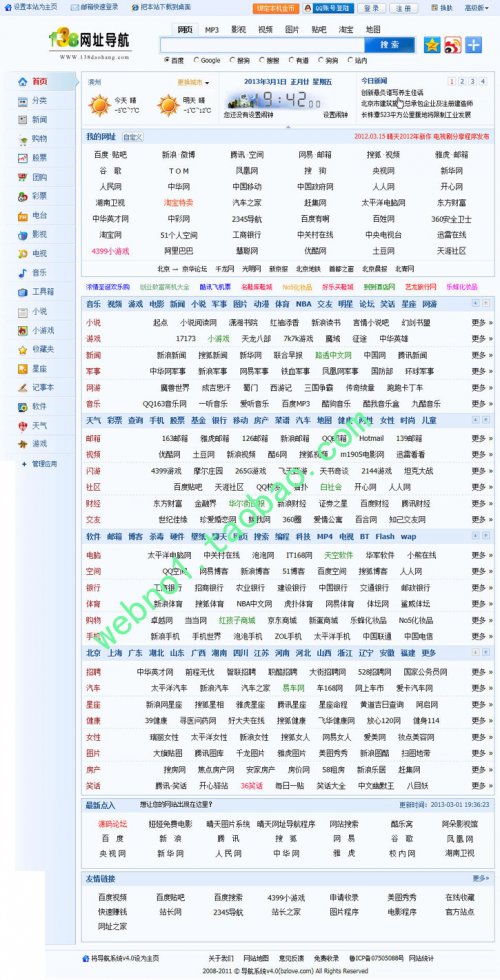
Task: Open 音乐 music note sidebar item
Action: (x=39, y=273)
